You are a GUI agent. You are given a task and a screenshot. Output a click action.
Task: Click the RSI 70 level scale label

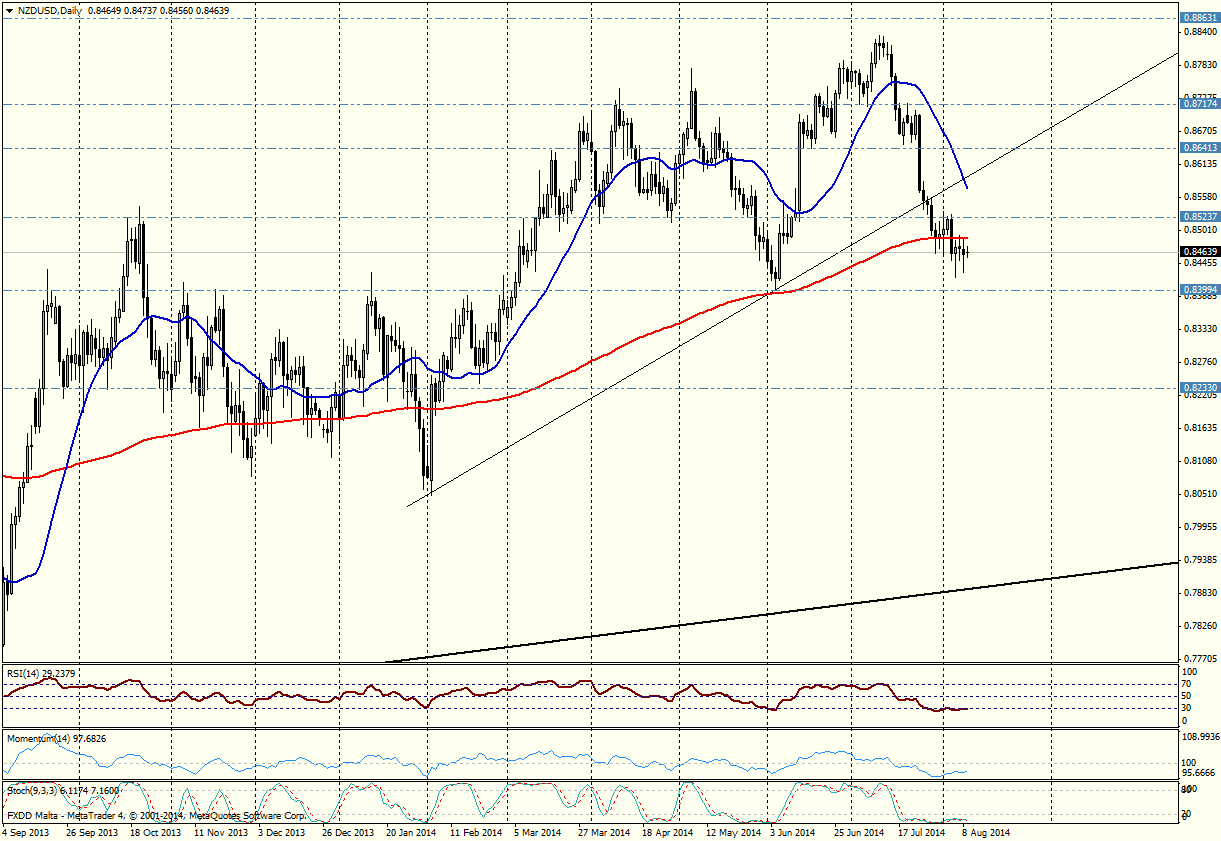point(1186,684)
